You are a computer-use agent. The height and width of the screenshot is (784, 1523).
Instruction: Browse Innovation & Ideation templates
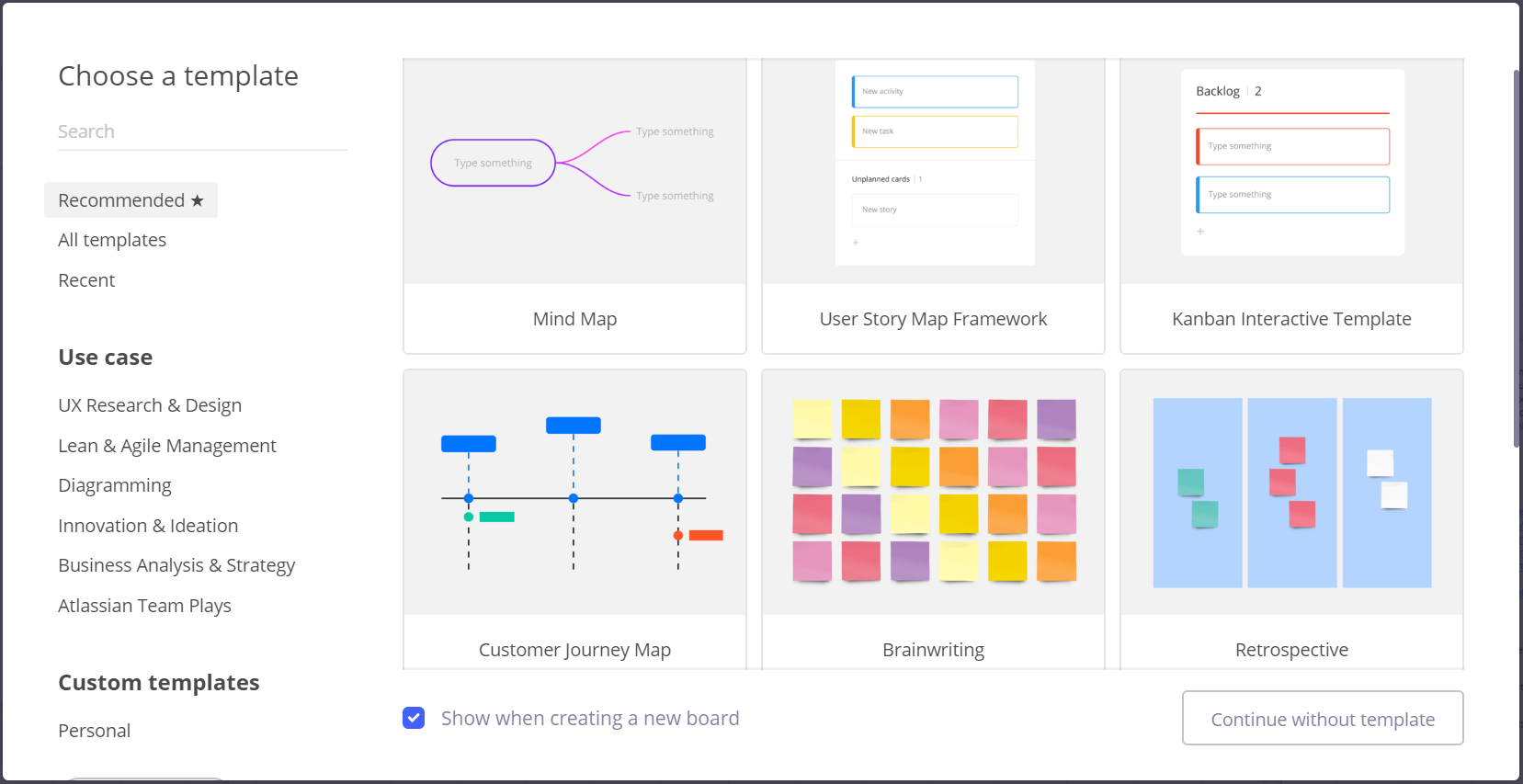click(148, 526)
